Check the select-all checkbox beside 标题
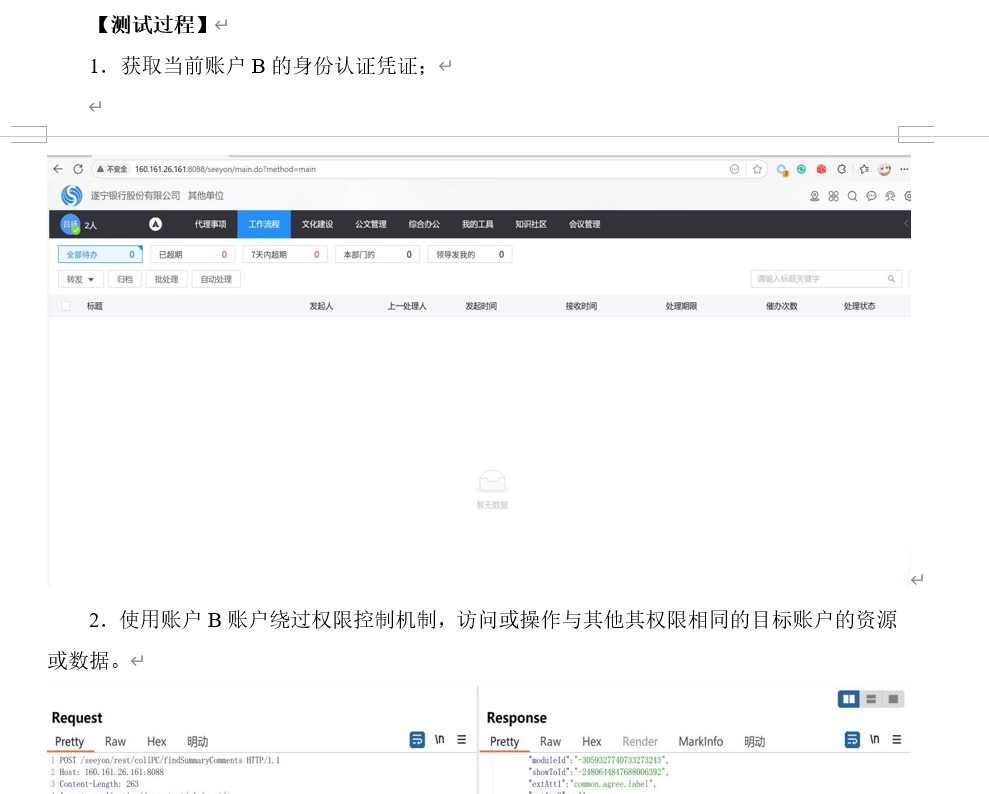989x794 pixels. point(66,306)
